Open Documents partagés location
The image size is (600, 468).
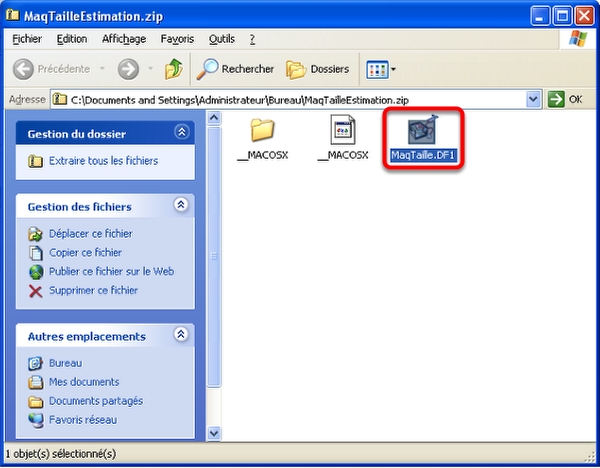pyautogui.click(x=96, y=401)
